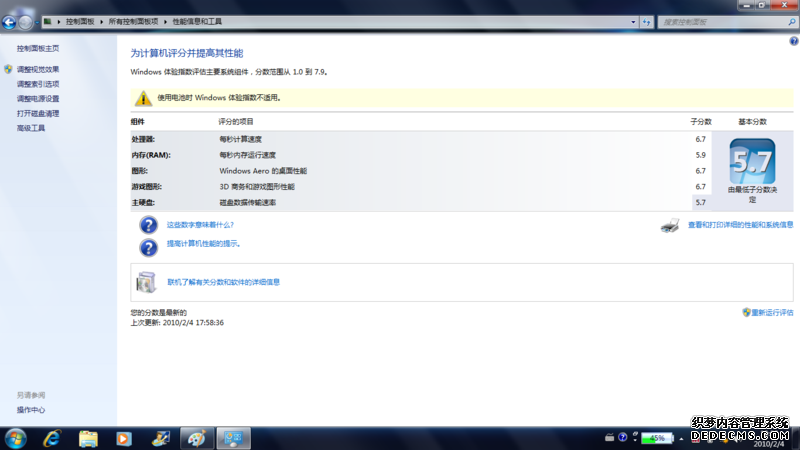Open the address bar history dropdown
The height and width of the screenshot is (450, 800).
pyautogui.click(x=633, y=22)
